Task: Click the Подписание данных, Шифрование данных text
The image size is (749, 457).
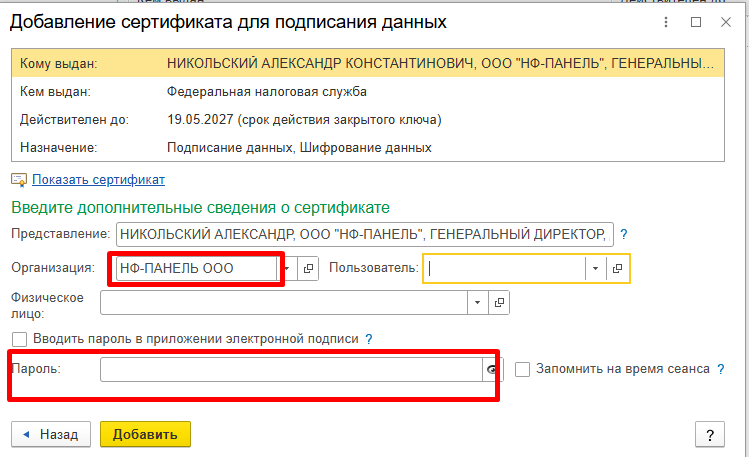Action: click(x=299, y=148)
